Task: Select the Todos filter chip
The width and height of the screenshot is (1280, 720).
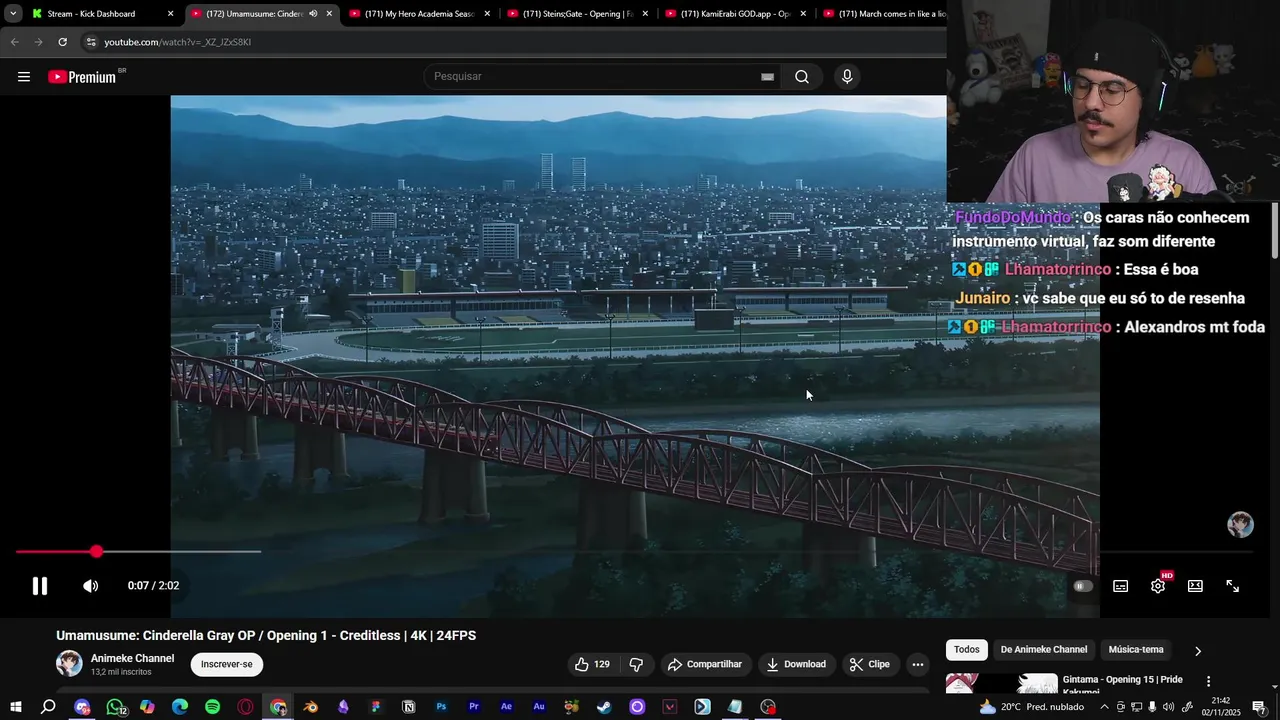Action: 967,650
